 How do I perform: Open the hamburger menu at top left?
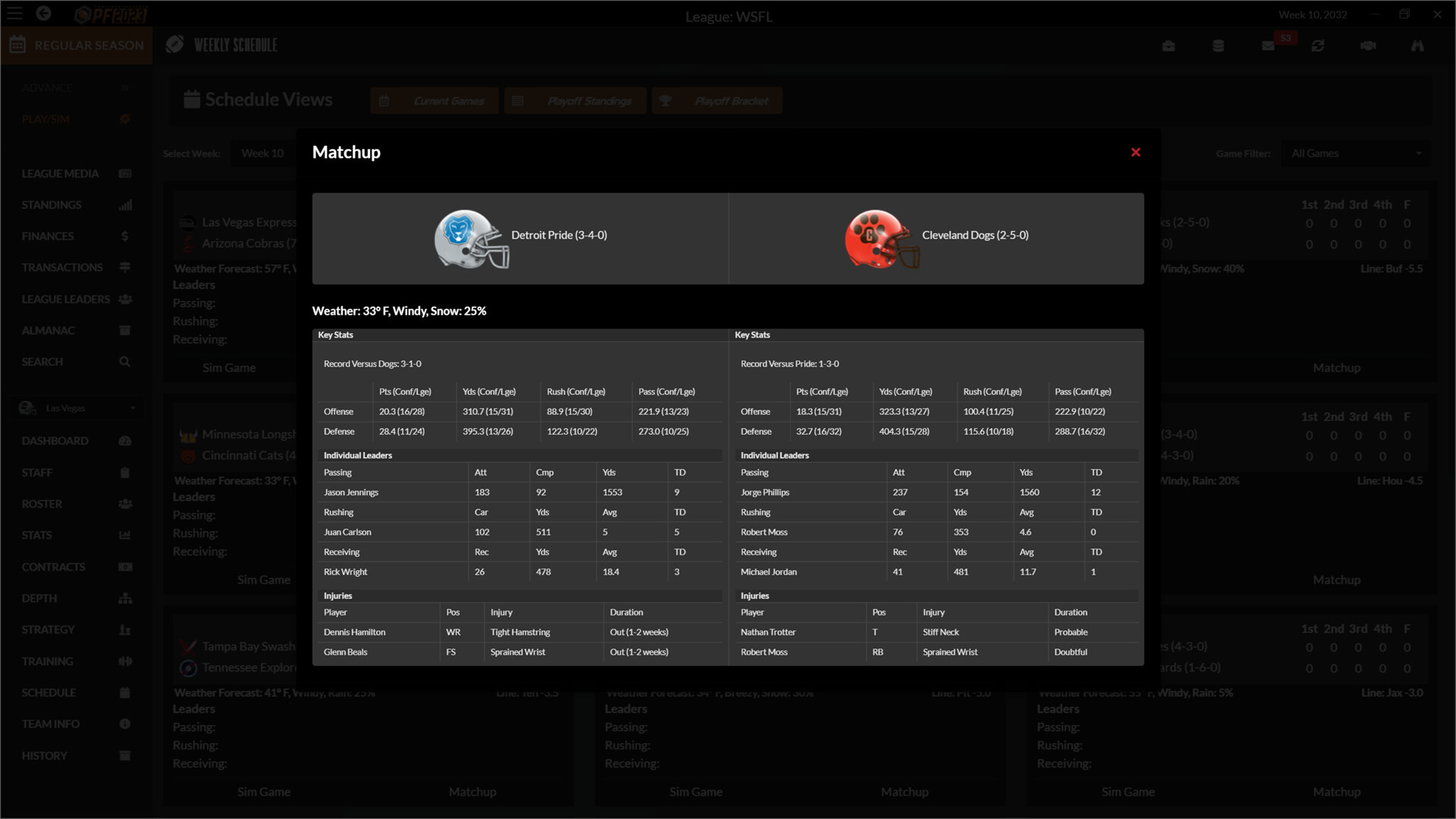click(14, 14)
